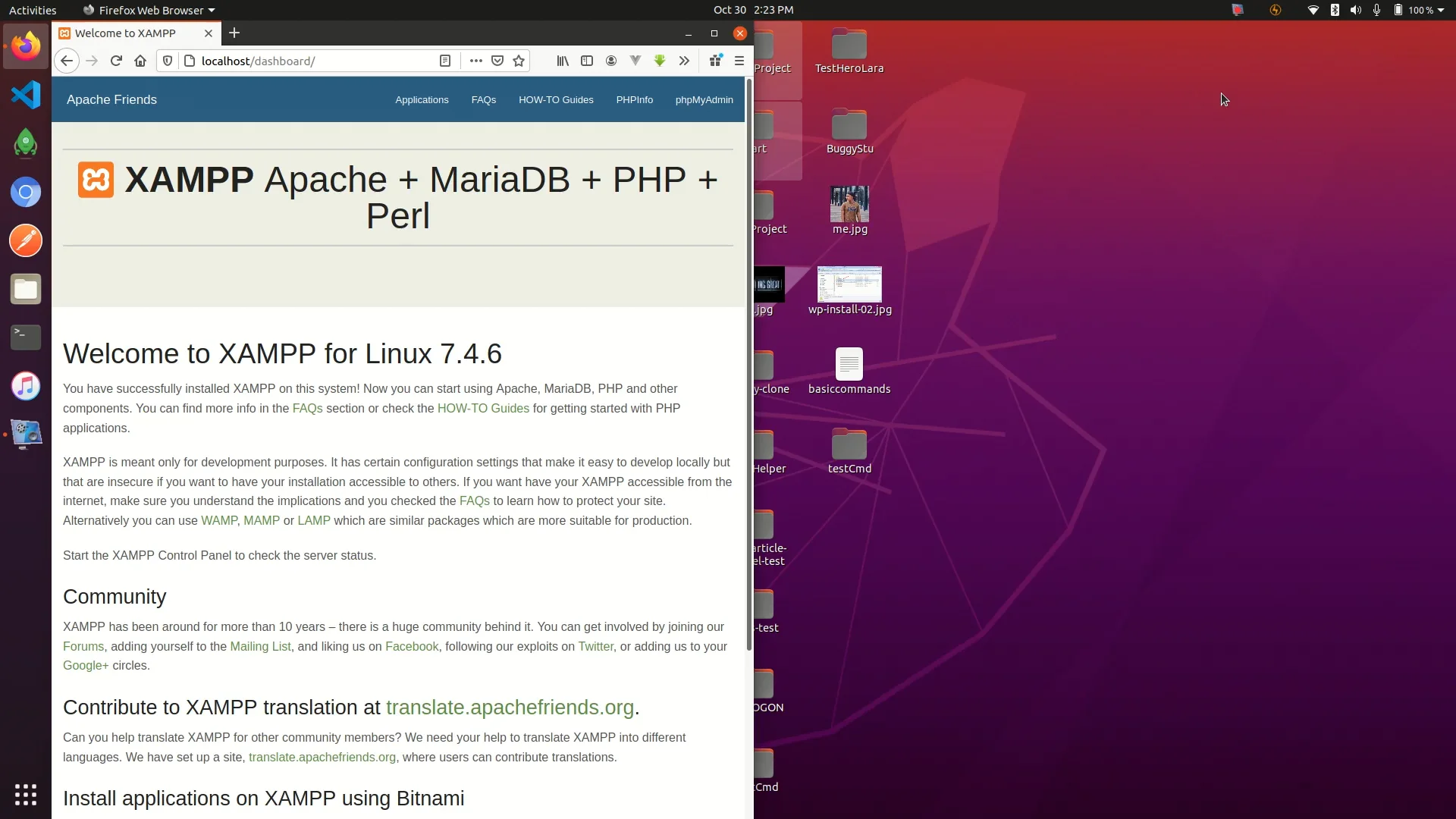Bookmark this page with the star icon
This screenshot has width=1456, height=819.
coord(519,61)
